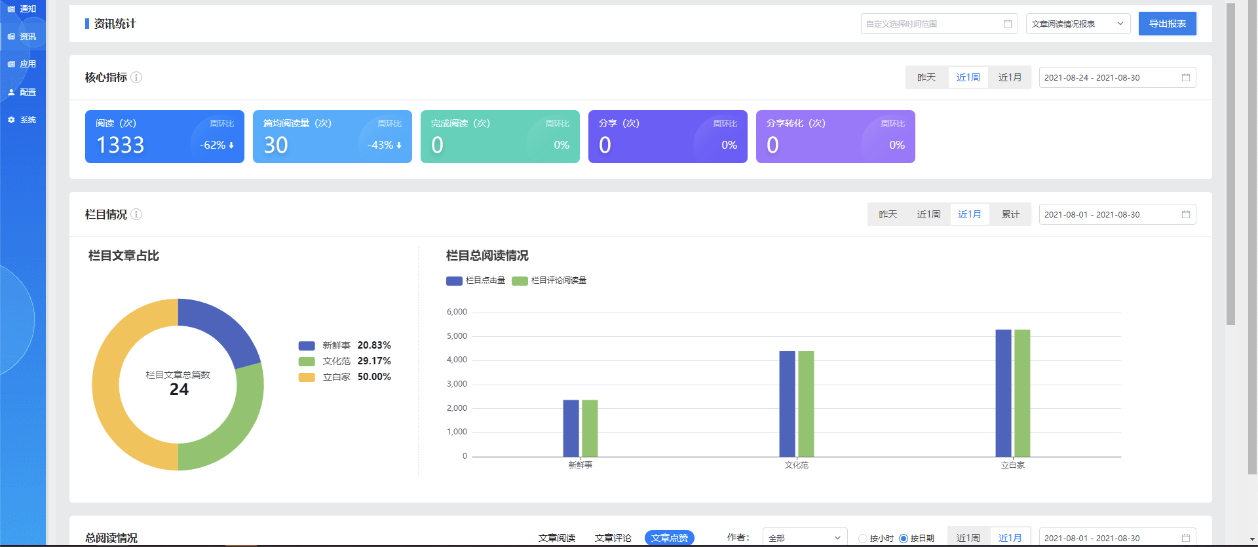The width and height of the screenshot is (1258, 547).
Task: Switch 栏目情况 range to 累计
Action: click(1011, 214)
